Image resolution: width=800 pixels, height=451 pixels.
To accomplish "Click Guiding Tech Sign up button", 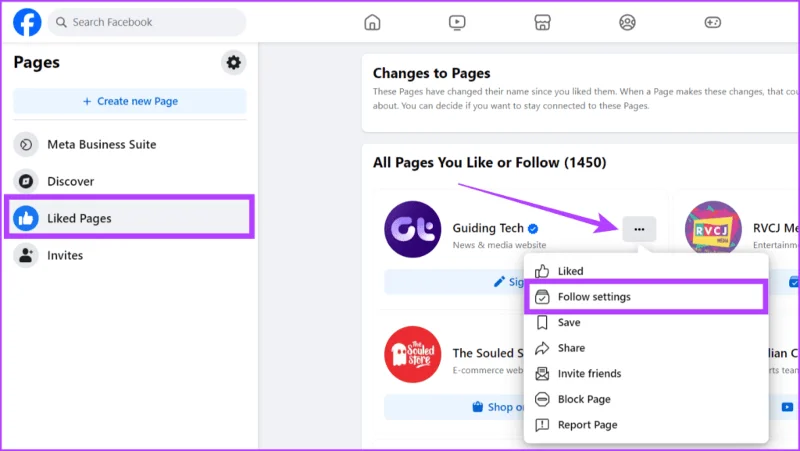I will click(454, 282).
